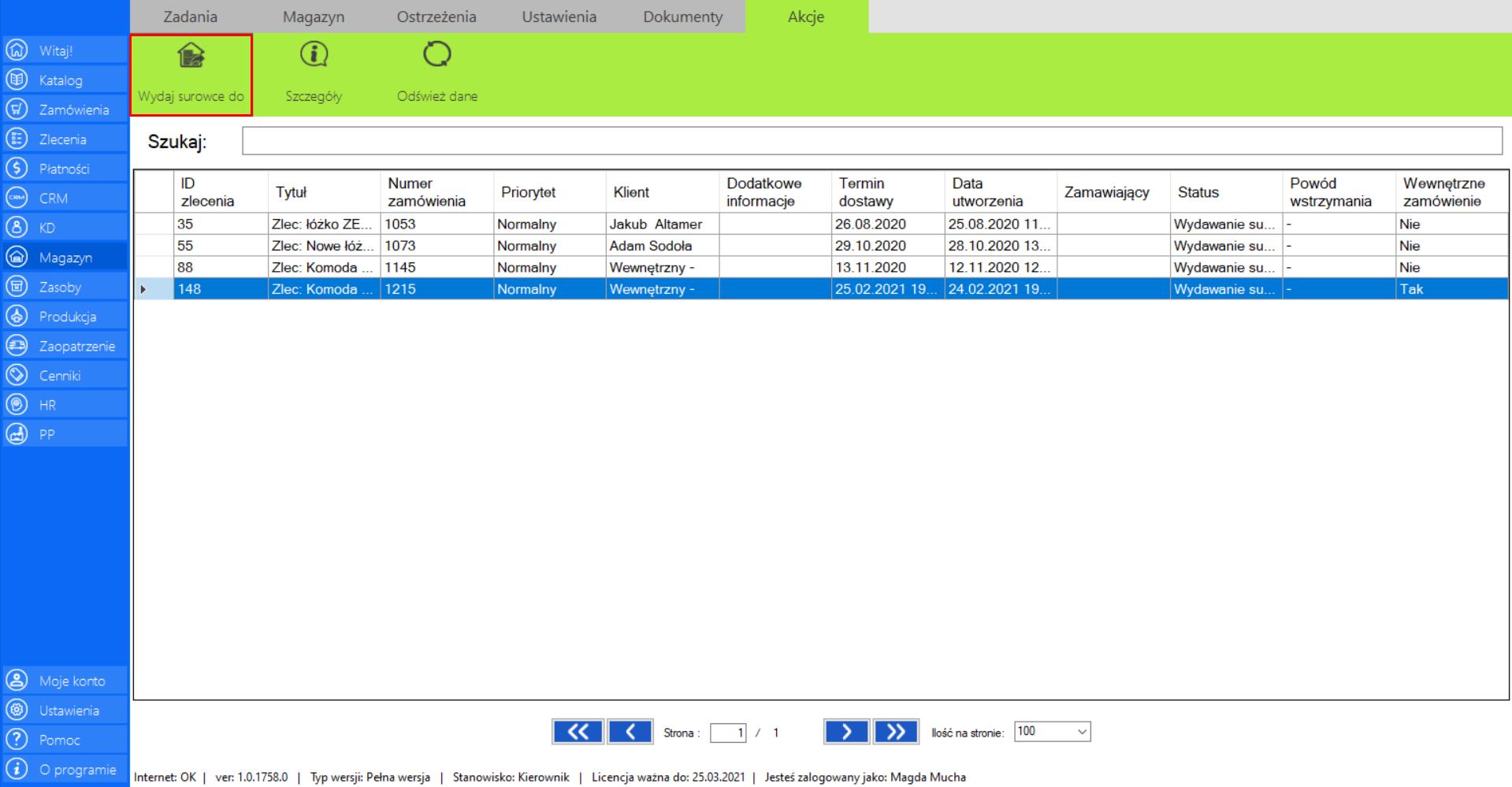Image resolution: width=1512 pixels, height=787 pixels.
Task: Sort by Zamawiający column header
Action: tap(1113, 192)
